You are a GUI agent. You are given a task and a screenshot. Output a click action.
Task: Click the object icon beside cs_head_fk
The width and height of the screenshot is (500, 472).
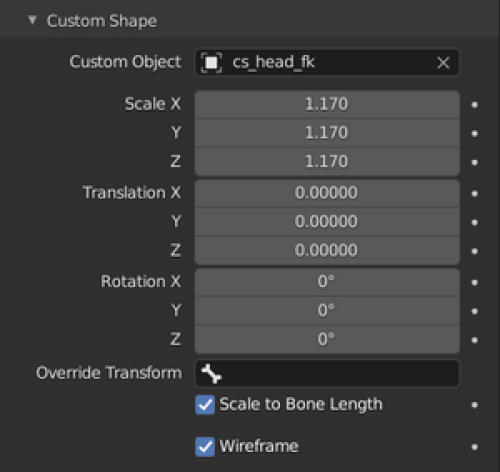point(211,62)
